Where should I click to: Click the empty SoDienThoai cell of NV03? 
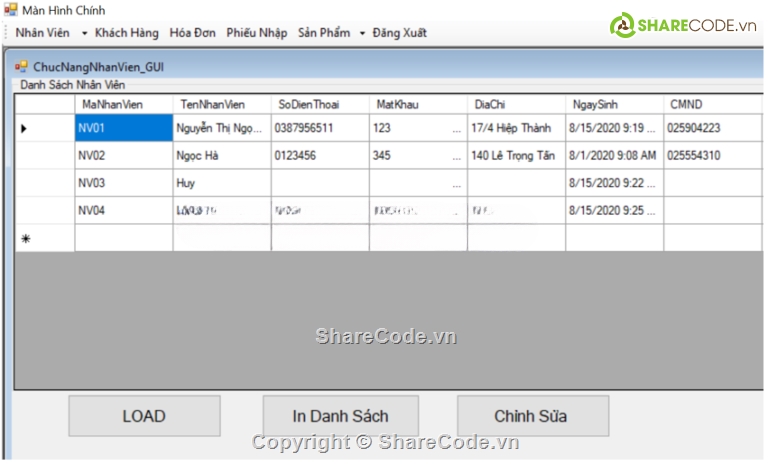[x=320, y=183]
